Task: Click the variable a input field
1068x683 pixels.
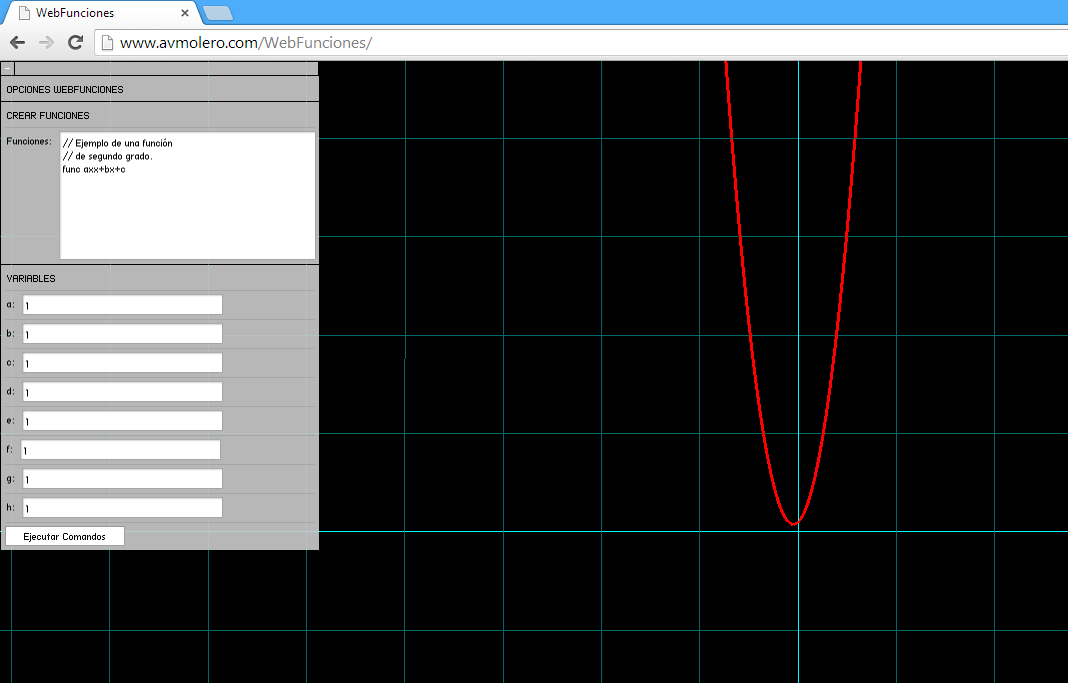Action: [x=122, y=305]
